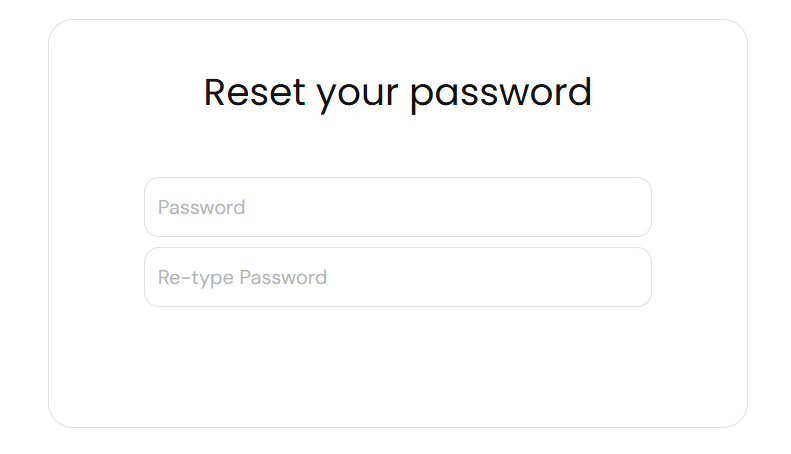The image size is (791, 454).
Task: Click blank space between heading and Password field
Action: [397, 145]
